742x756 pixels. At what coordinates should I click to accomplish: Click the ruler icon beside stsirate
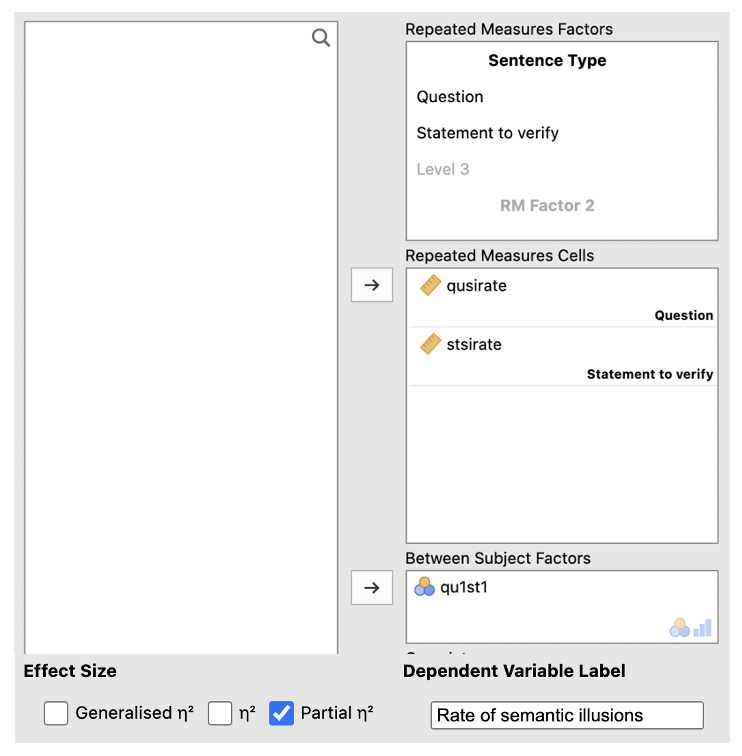point(431,345)
